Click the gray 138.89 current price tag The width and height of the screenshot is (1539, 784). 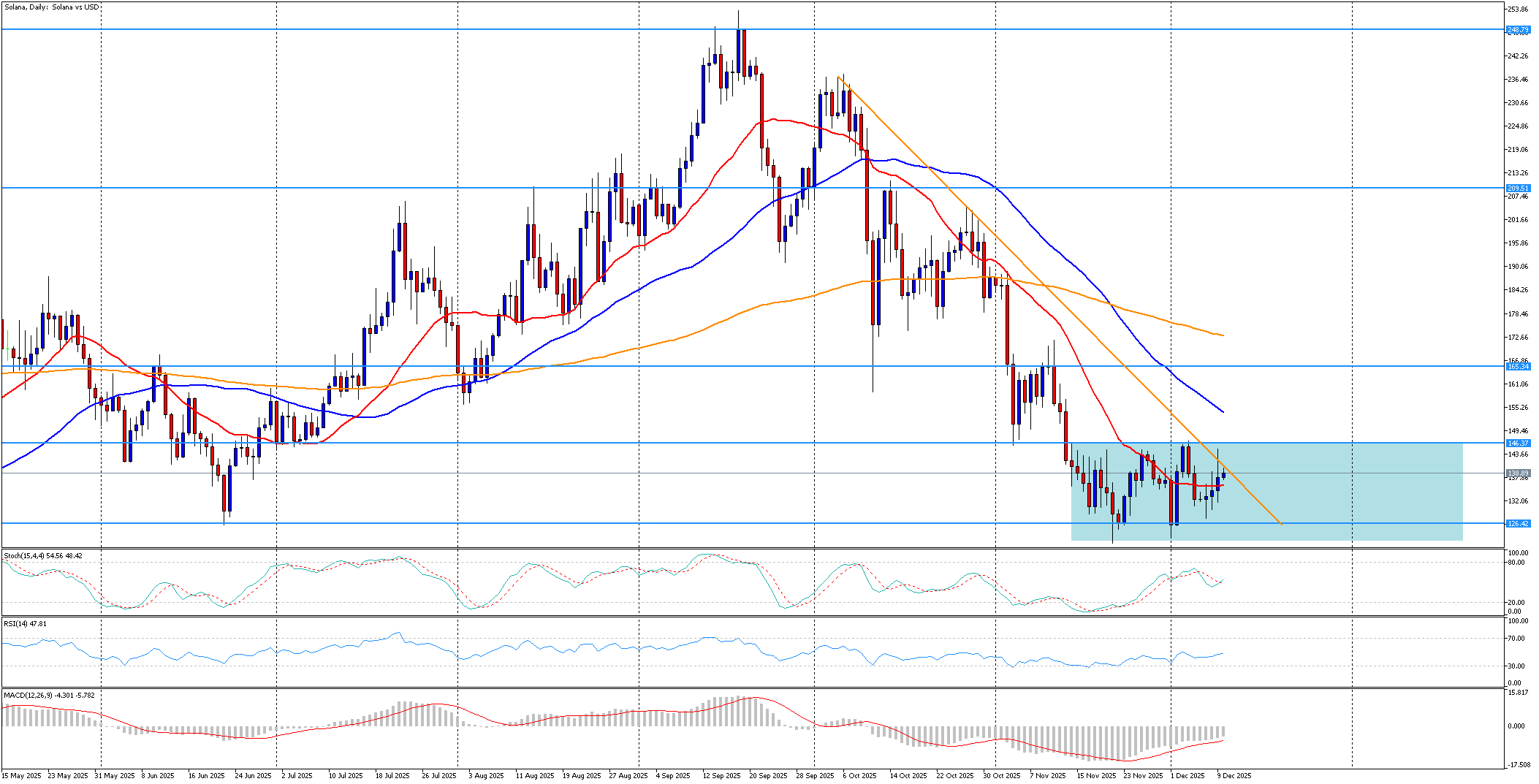1518,473
